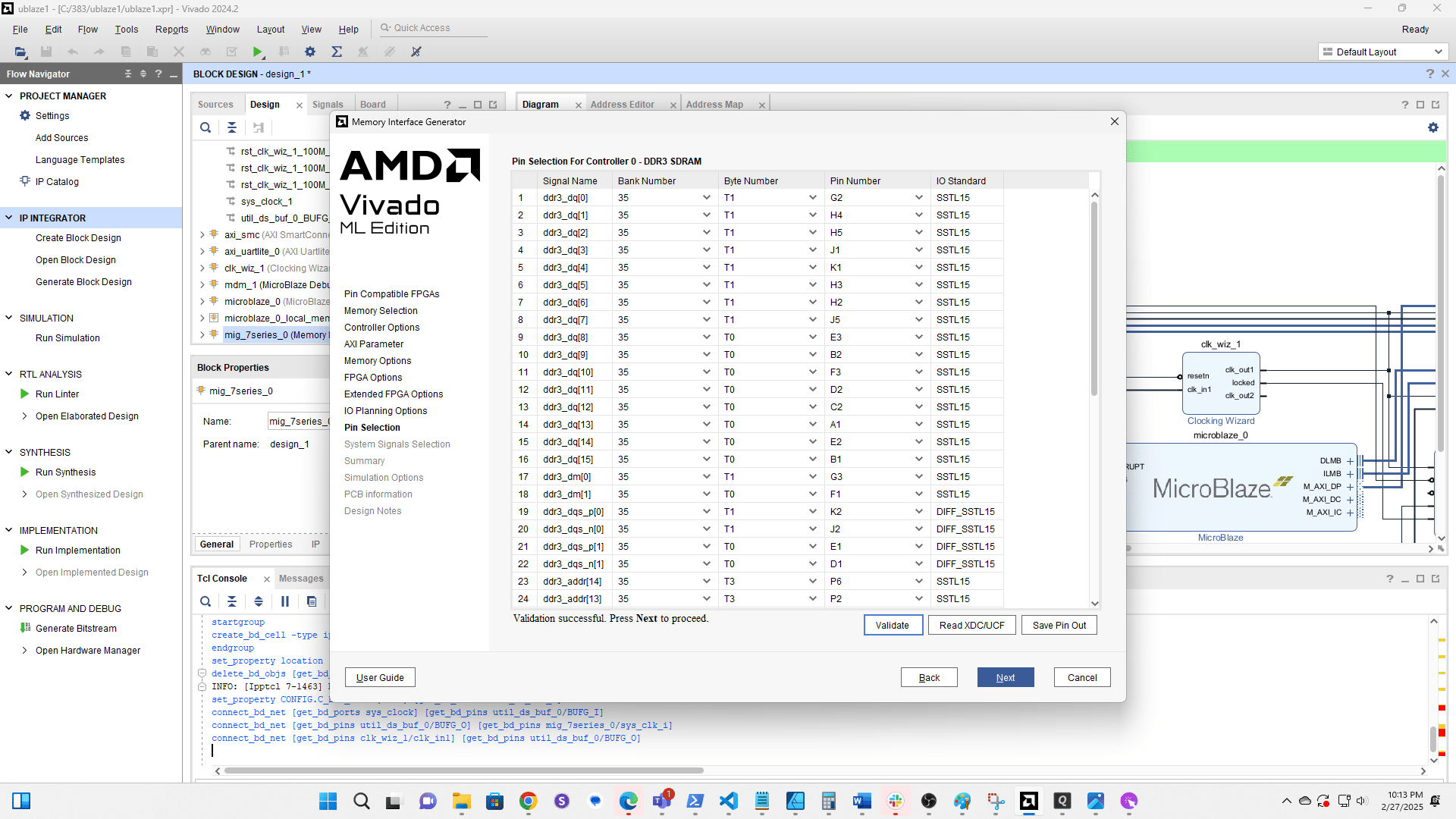Open Byte Number dropdown for ddr3_dm[0]
This screenshot has width=1456, height=819.
(x=812, y=477)
